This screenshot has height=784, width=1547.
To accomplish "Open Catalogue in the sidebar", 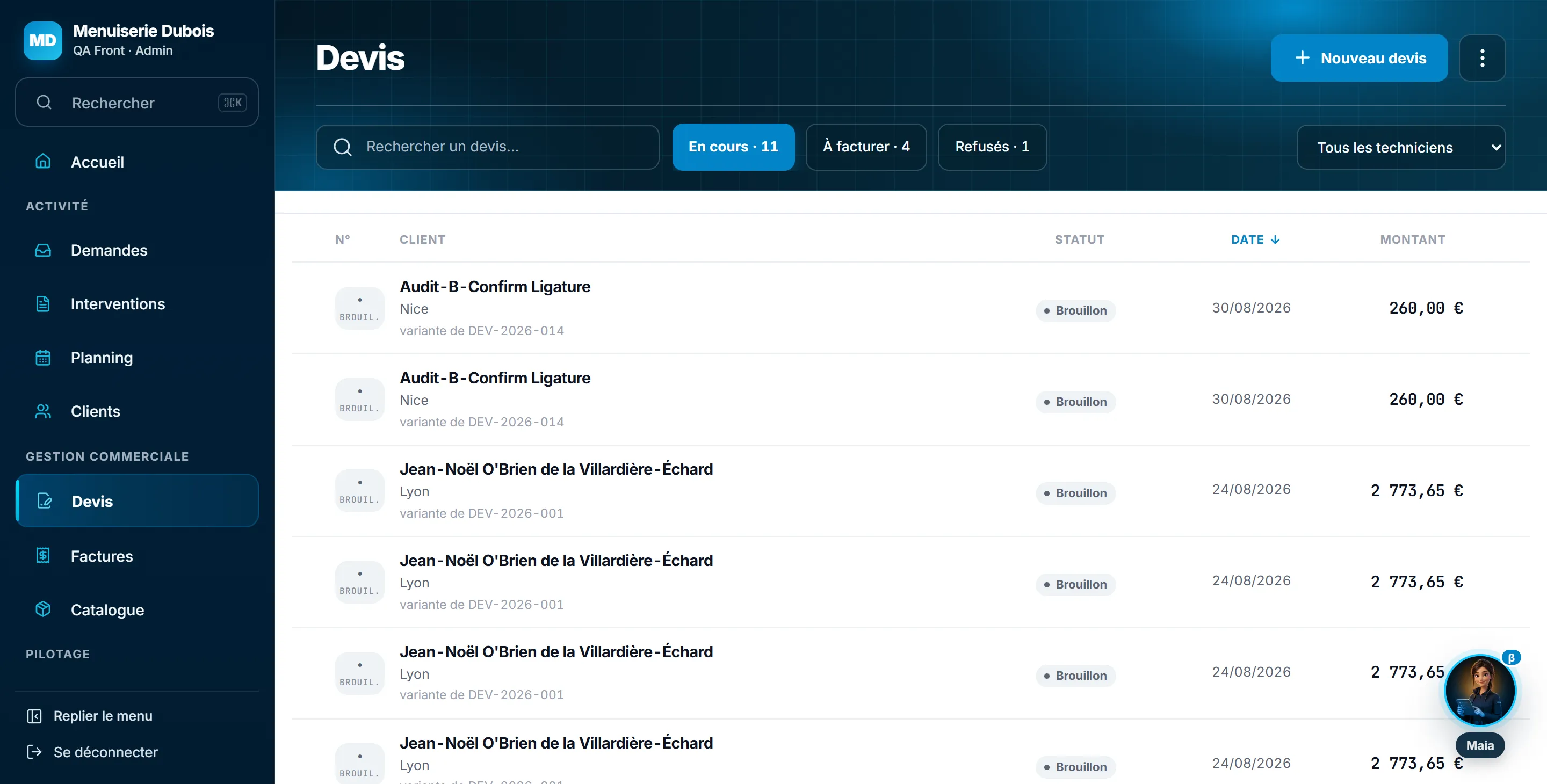I will pyautogui.click(x=137, y=609).
